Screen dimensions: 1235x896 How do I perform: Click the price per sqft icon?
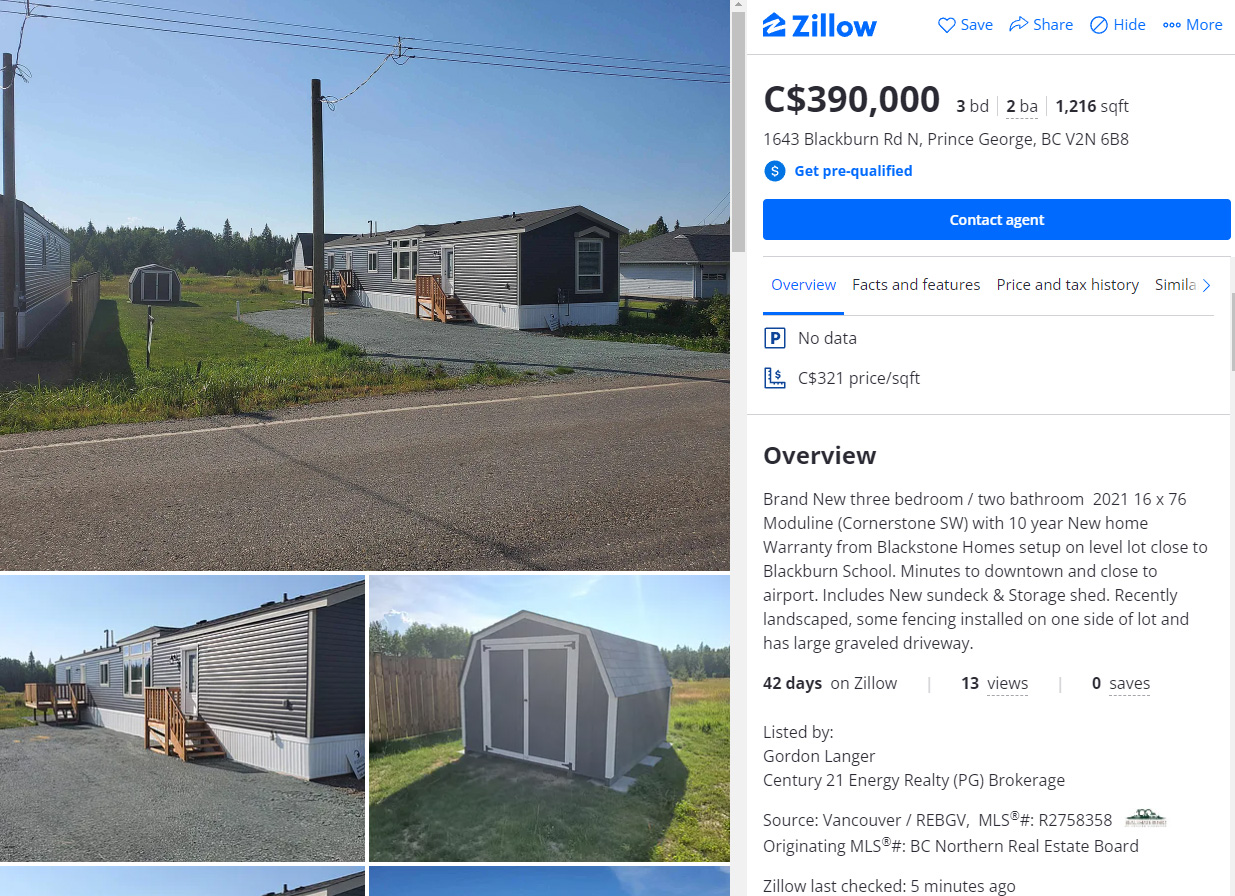coord(775,378)
